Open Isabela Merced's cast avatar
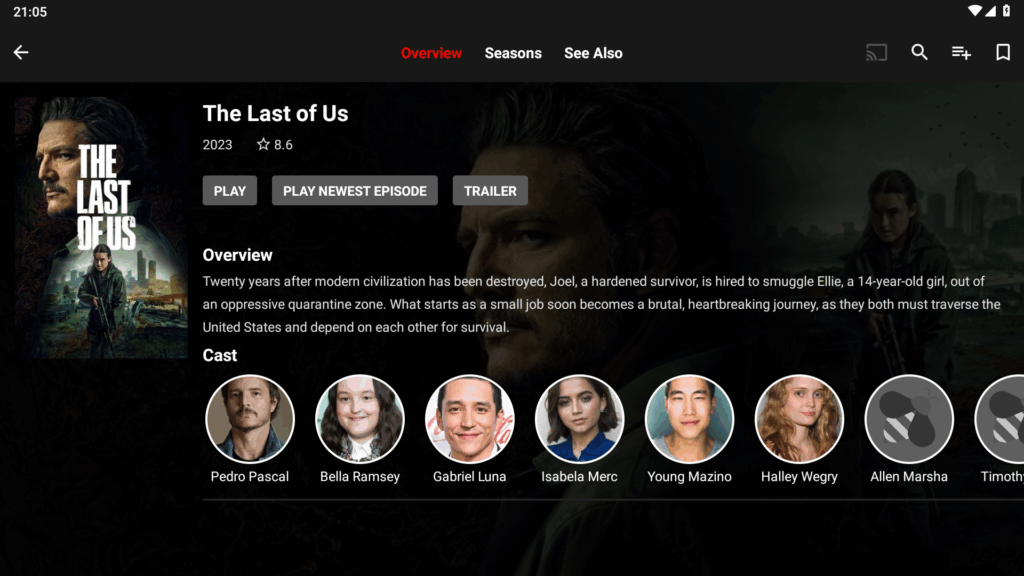 pyautogui.click(x=579, y=419)
